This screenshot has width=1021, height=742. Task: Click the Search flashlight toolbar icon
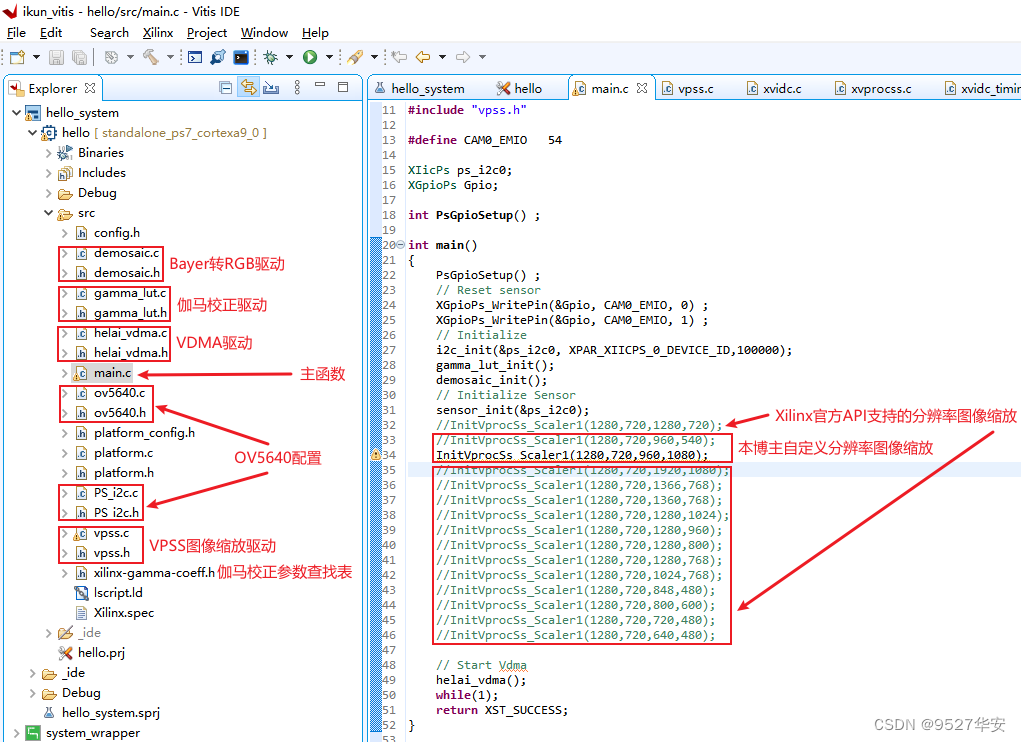point(355,57)
